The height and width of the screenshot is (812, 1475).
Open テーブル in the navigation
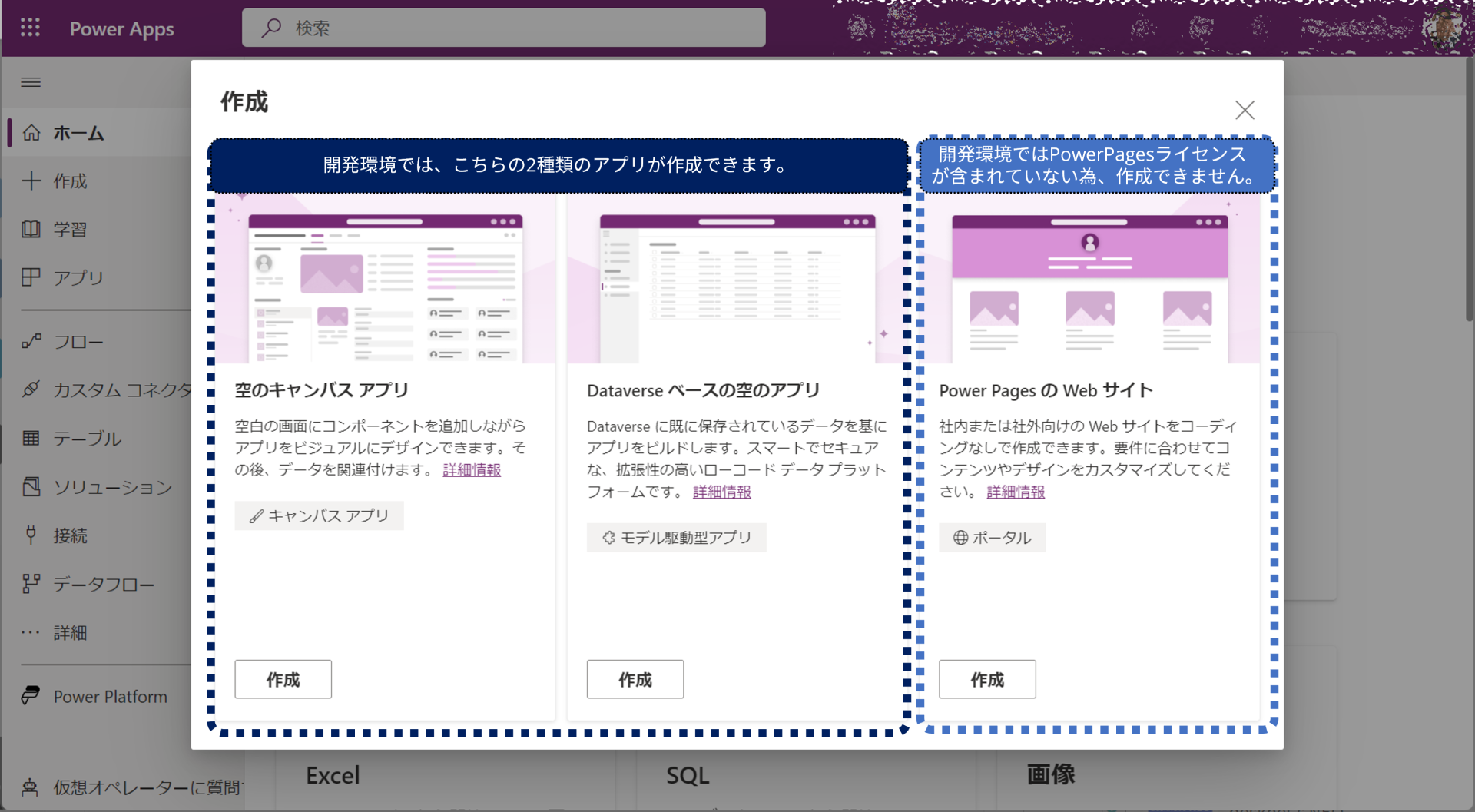[x=87, y=438]
